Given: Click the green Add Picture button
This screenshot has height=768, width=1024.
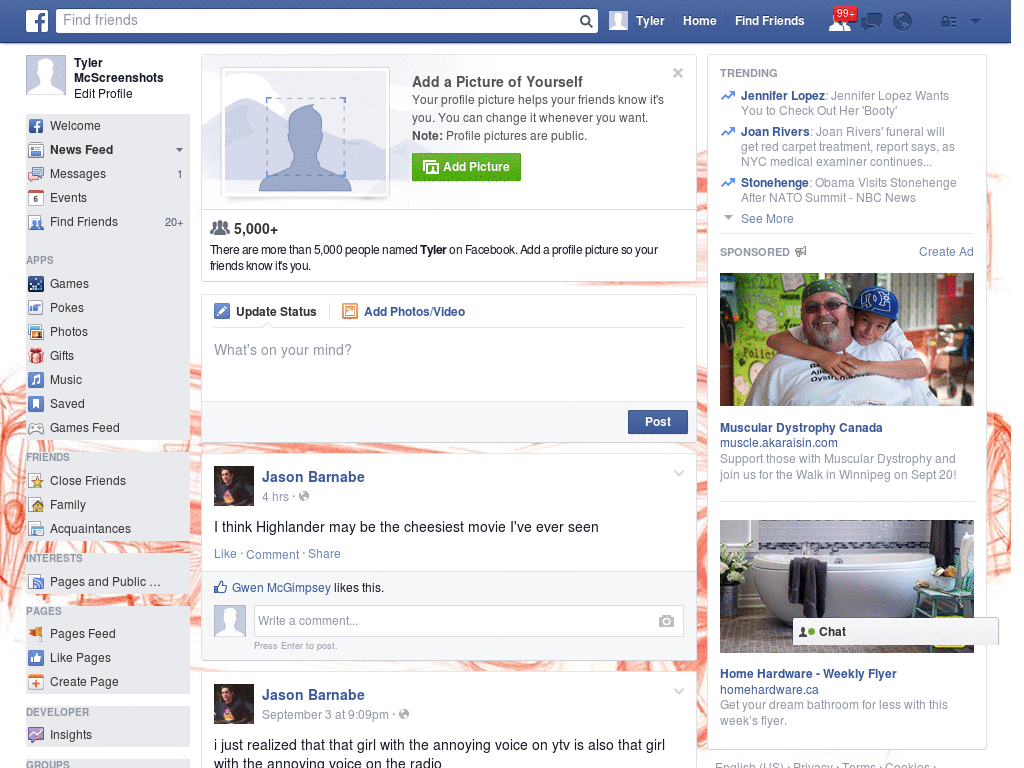Looking at the screenshot, I should [x=466, y=167].
